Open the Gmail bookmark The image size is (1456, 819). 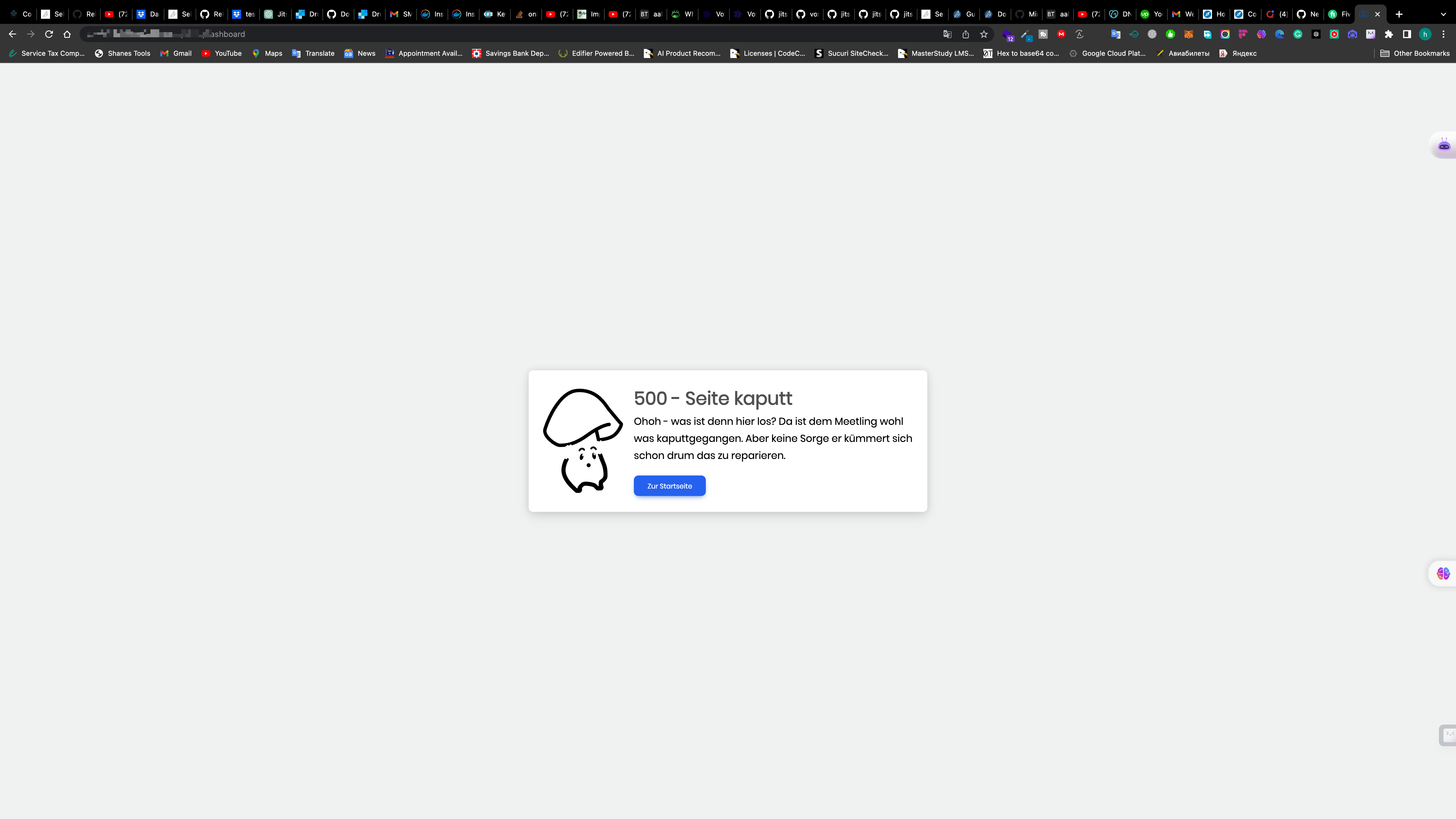pos(176,53)
